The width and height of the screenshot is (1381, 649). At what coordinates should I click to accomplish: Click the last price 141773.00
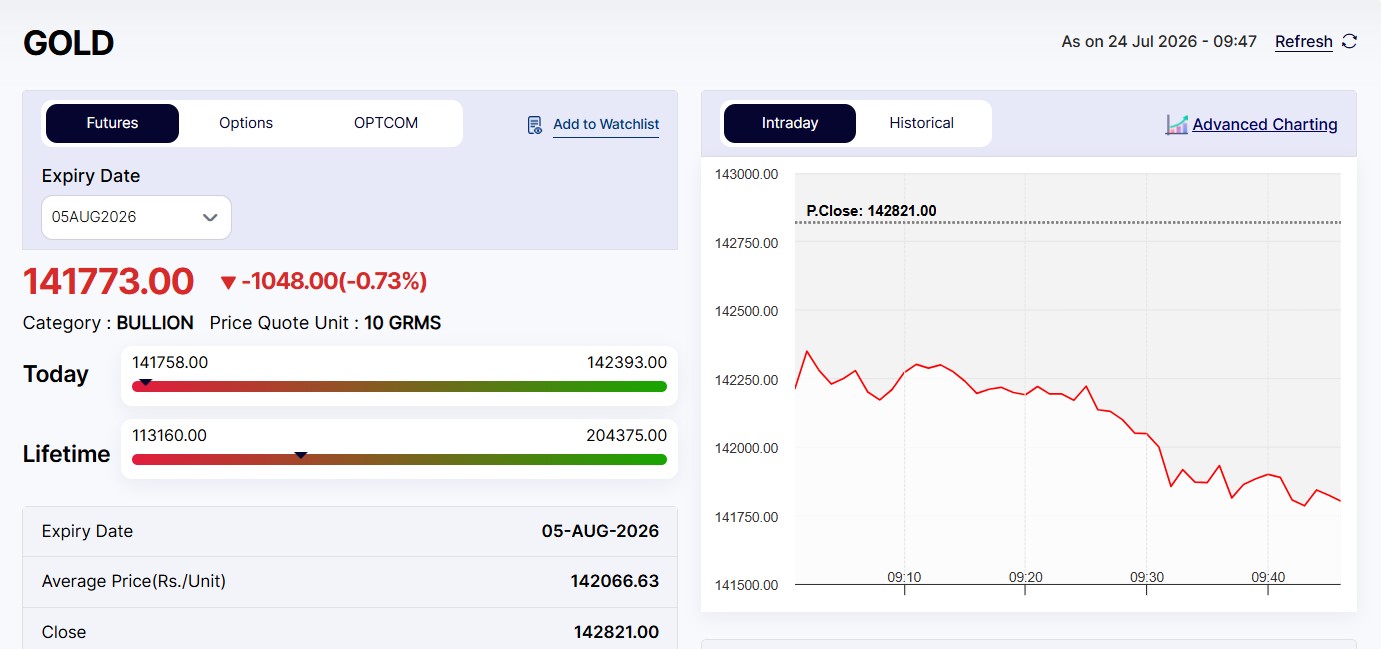pyautogui.click(x=108, y=281)
